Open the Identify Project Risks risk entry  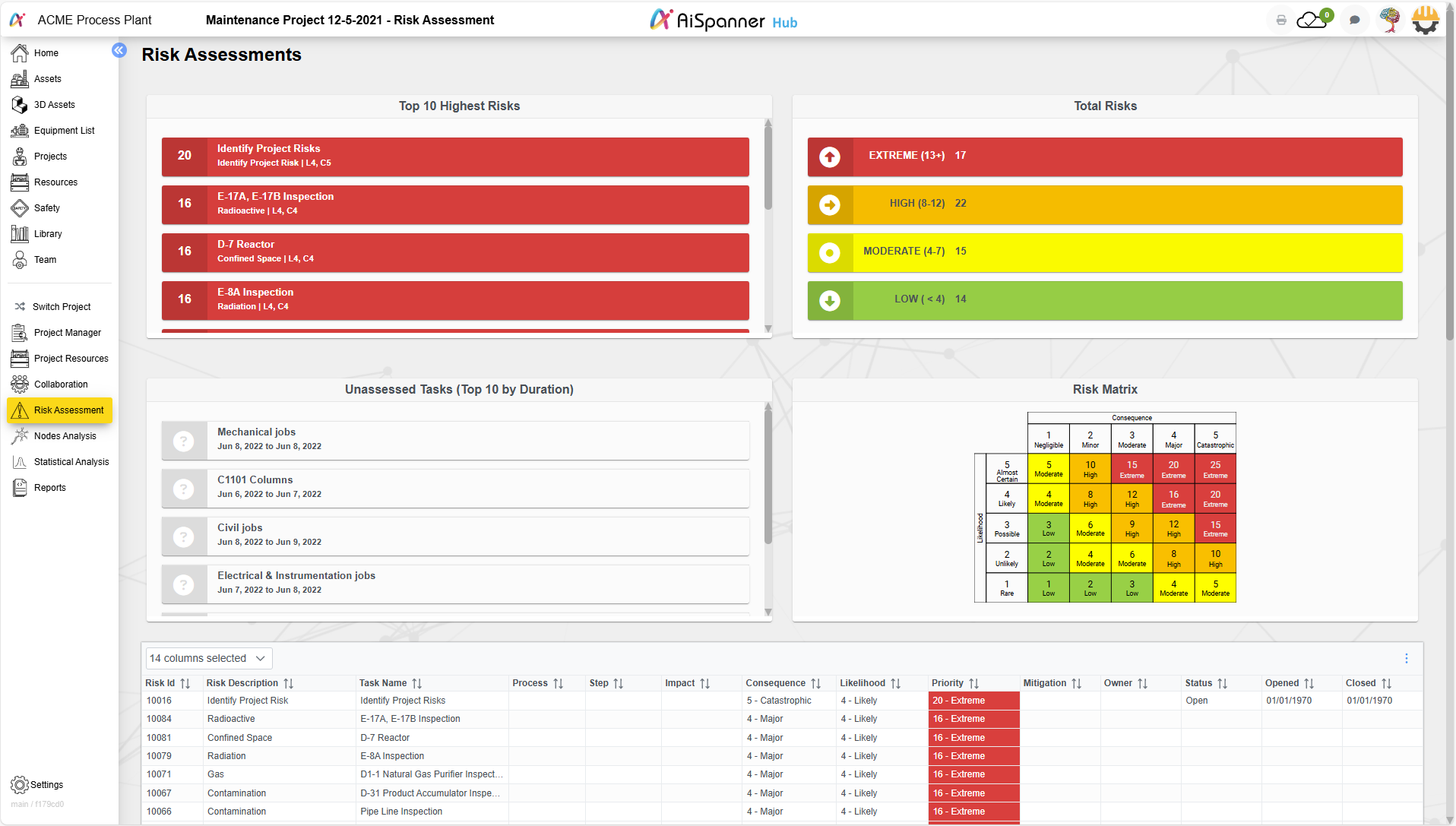pos(455,157)
